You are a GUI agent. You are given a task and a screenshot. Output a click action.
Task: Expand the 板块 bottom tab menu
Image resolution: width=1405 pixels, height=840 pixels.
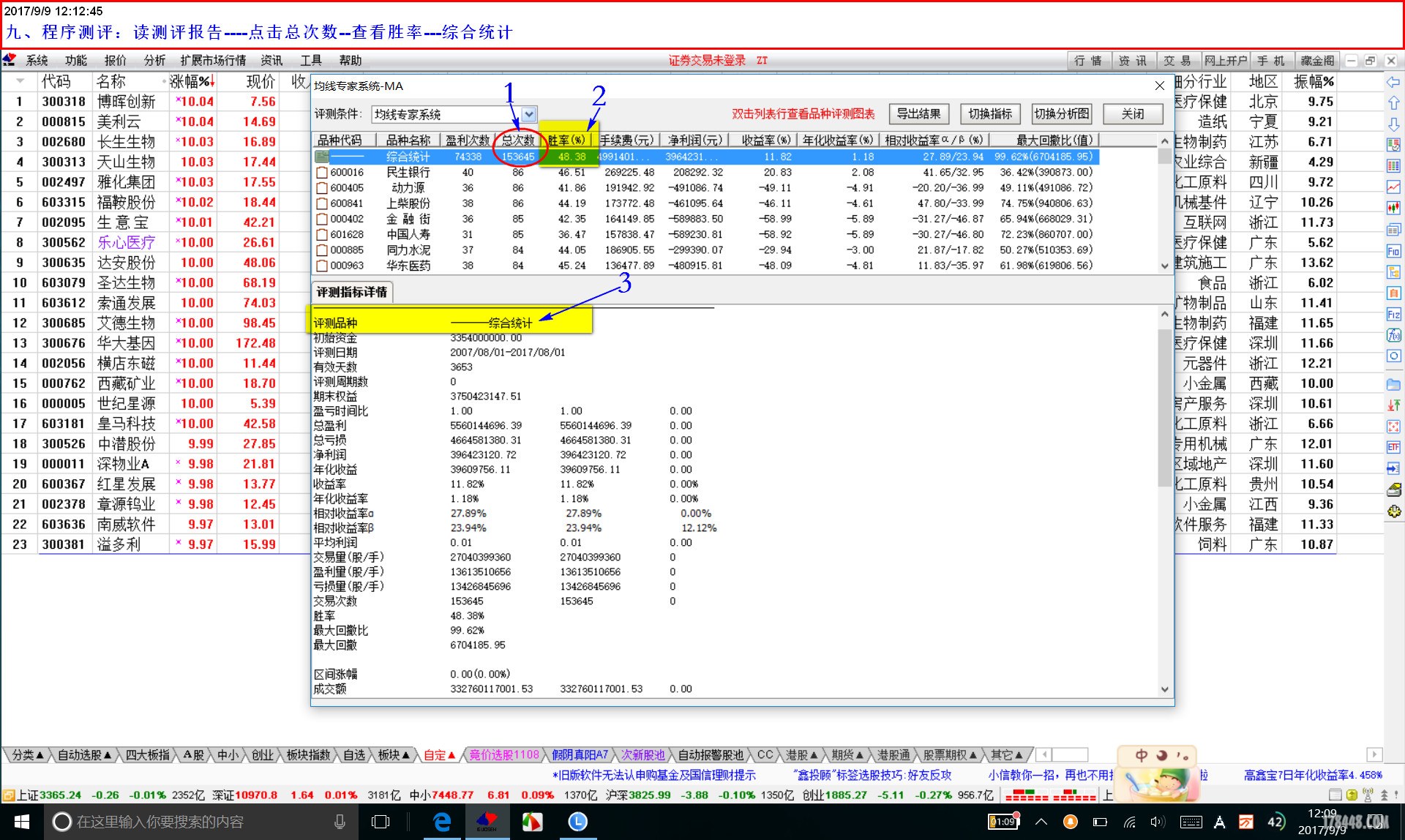(x=394, y=754)
